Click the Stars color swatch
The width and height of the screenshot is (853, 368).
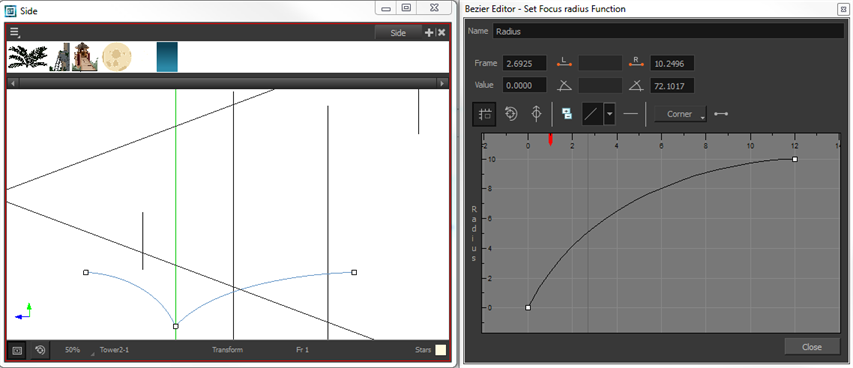click(440, 350)
